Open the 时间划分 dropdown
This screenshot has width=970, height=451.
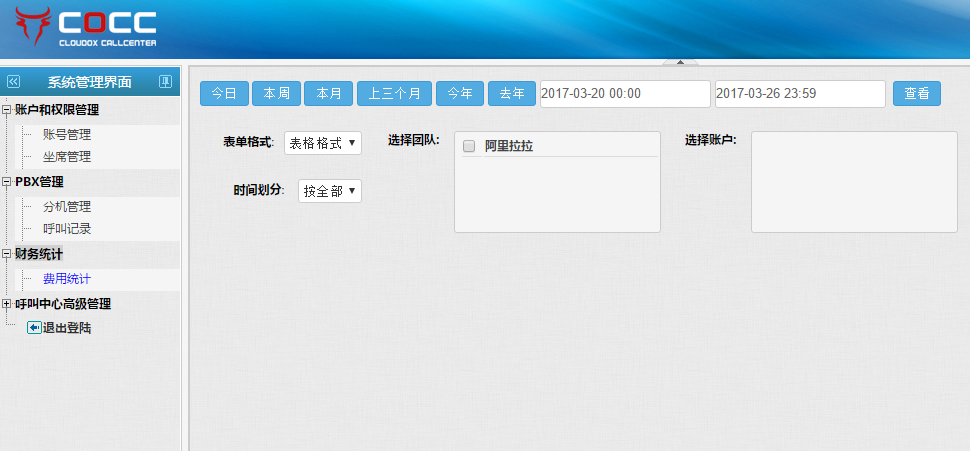click(x=329, y=191)
